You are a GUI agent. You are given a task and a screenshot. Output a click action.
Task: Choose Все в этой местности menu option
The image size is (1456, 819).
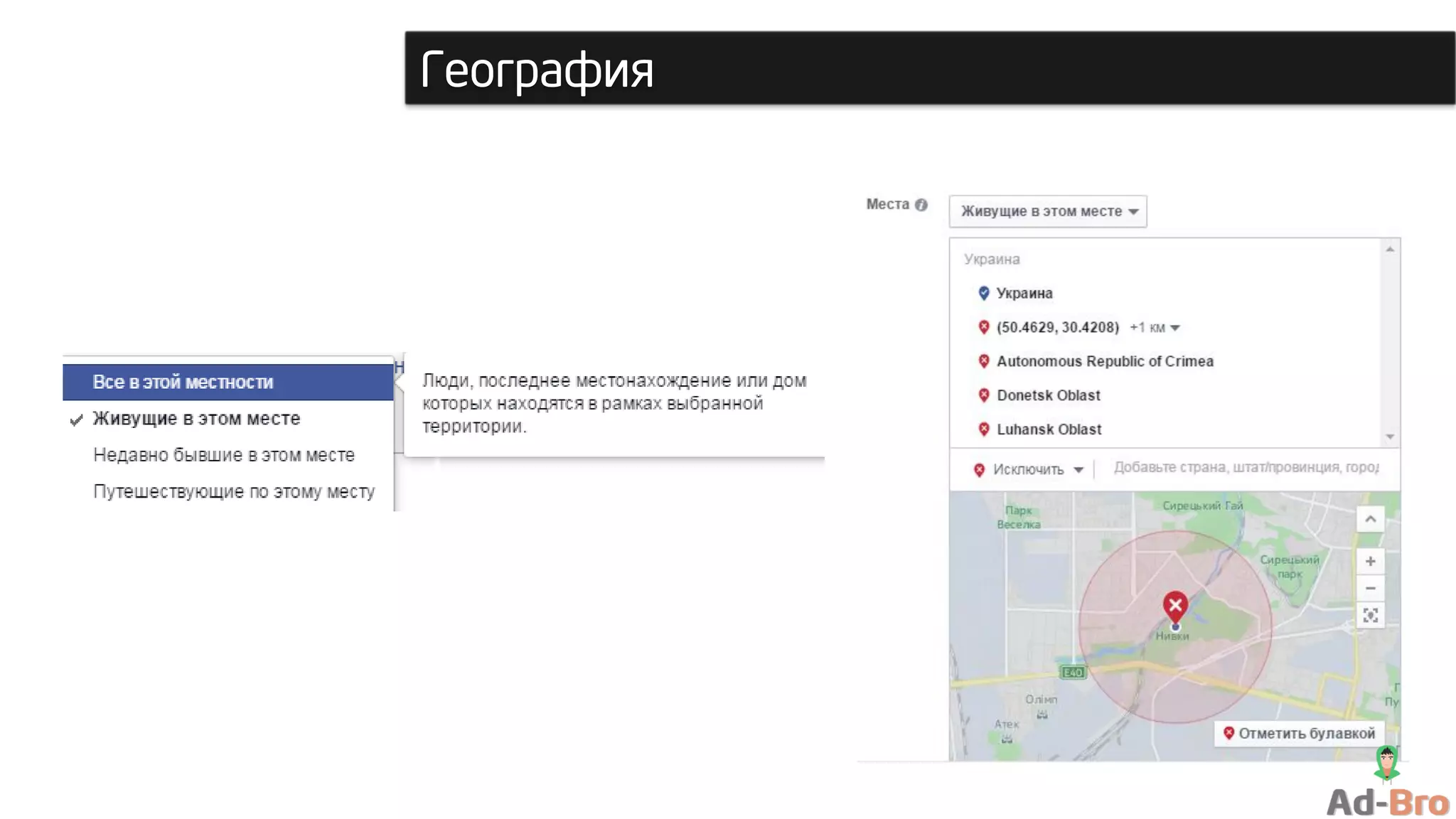228,382
